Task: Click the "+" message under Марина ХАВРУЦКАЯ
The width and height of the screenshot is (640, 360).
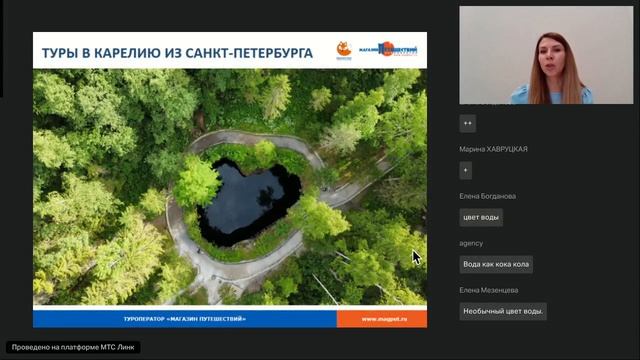Action: [466, 171]
